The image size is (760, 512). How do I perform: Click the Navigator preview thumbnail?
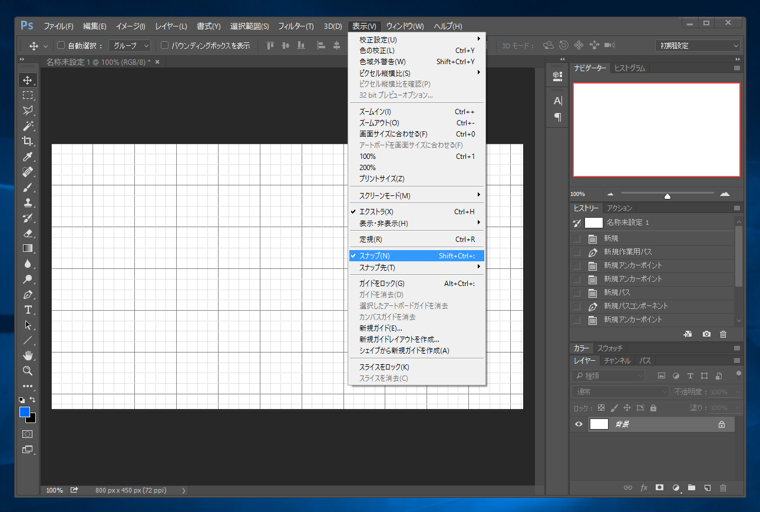(656, 129)
